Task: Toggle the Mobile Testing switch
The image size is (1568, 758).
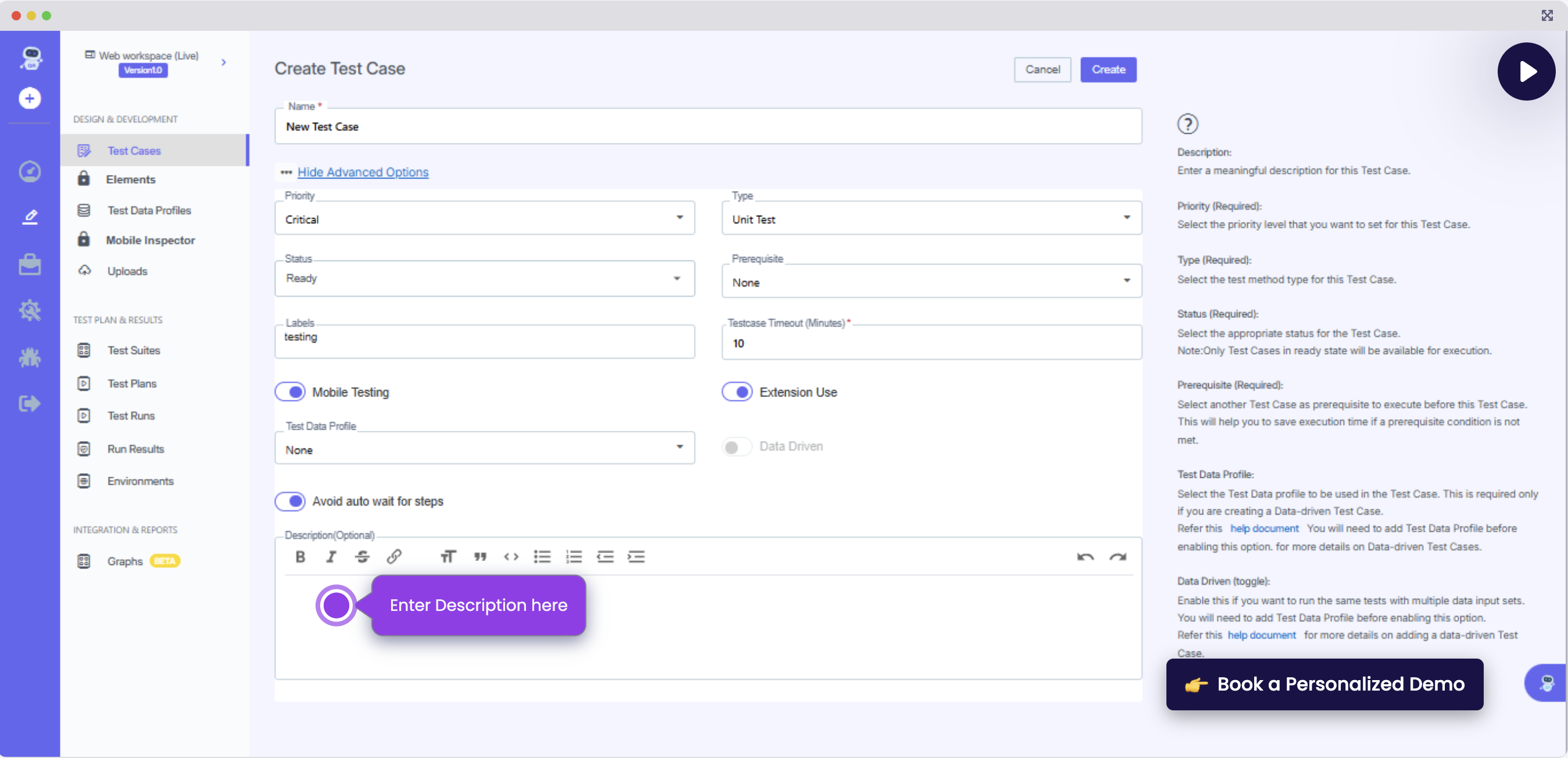Action: pyautogui.click(x=291, y=391)
